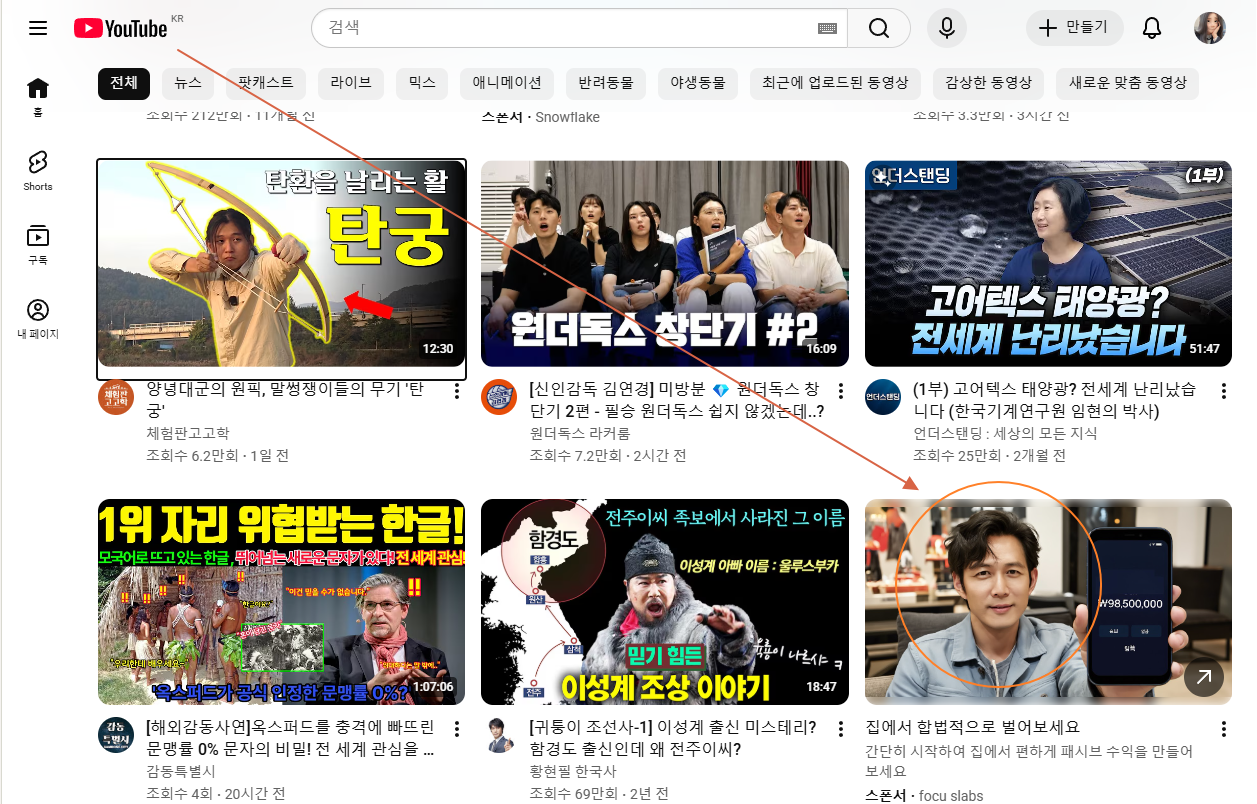Play the 이성계 조상 이야기 thumbnail
Image resolution: width=1257 pixels, height=804 pixels.
pyautogui.click(x=665, y=602)
